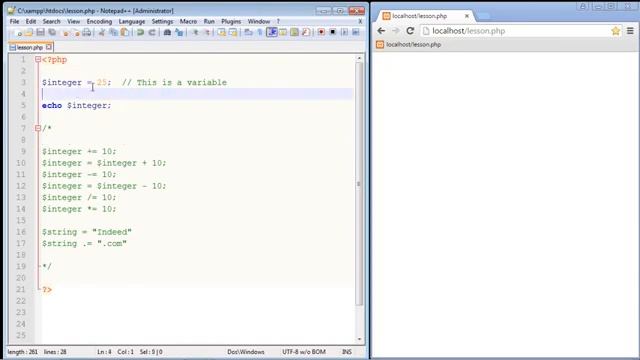Zoom in using the toolbar icon
Image resolution: width=640 pixels, height=360 pixels.
[195, 32]
